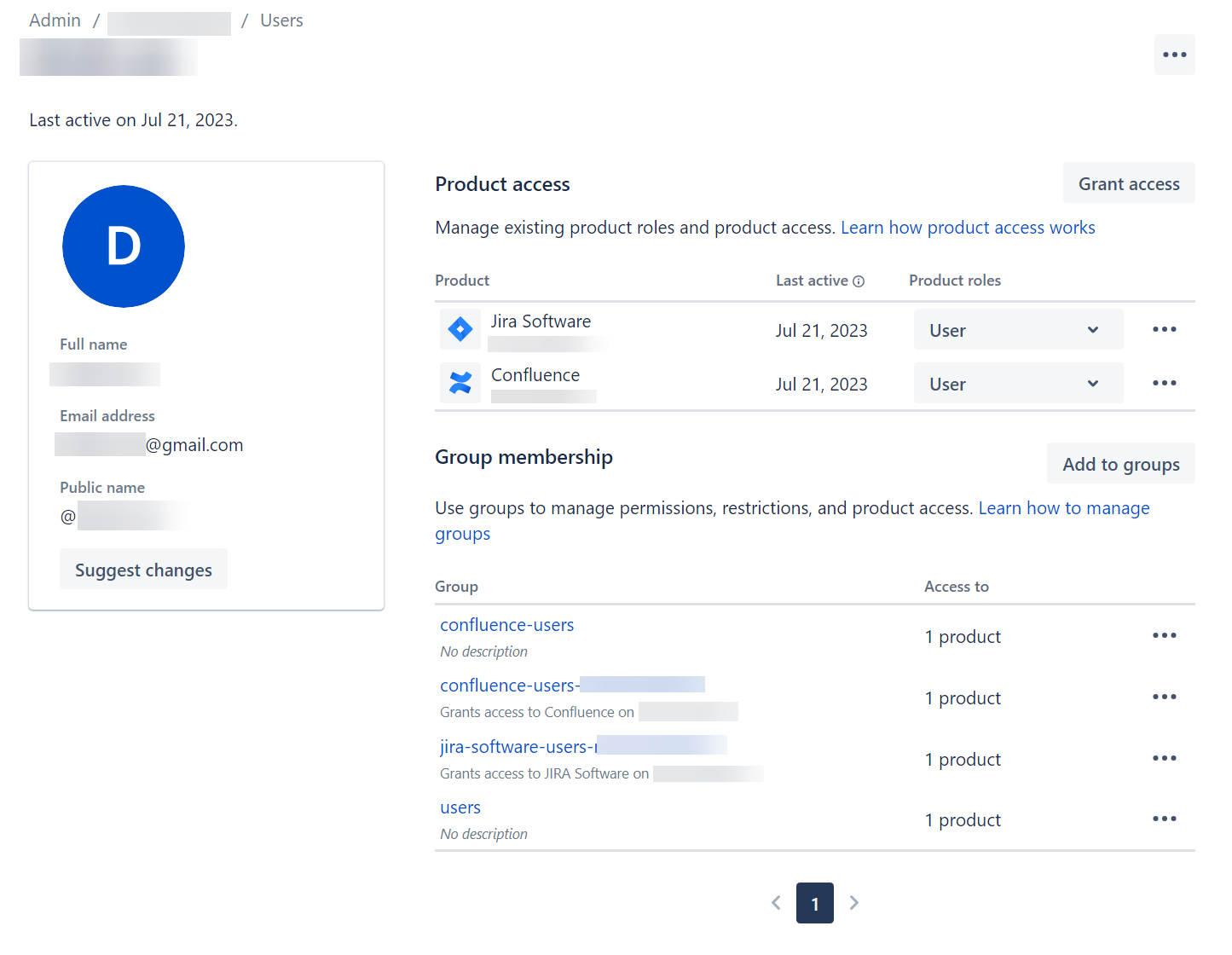Select page 1 in the pagination

pos(814,902)
